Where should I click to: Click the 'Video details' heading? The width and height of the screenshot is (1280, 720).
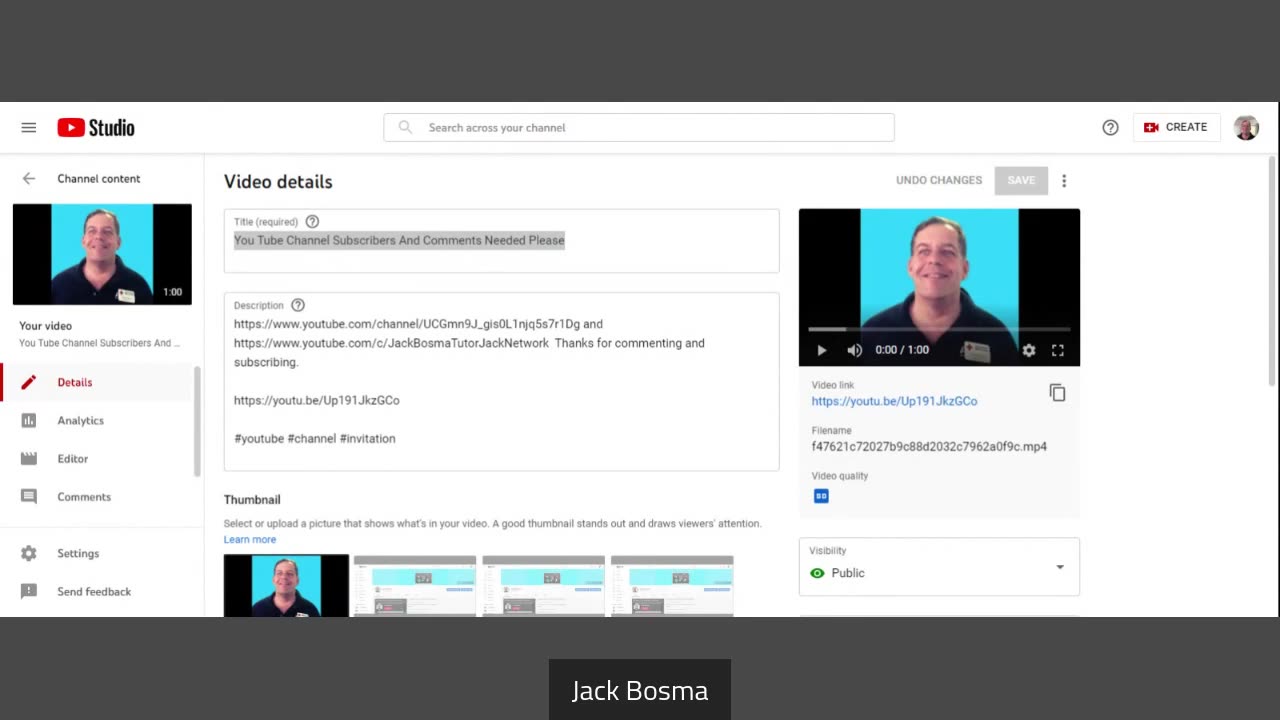(278, 182)
